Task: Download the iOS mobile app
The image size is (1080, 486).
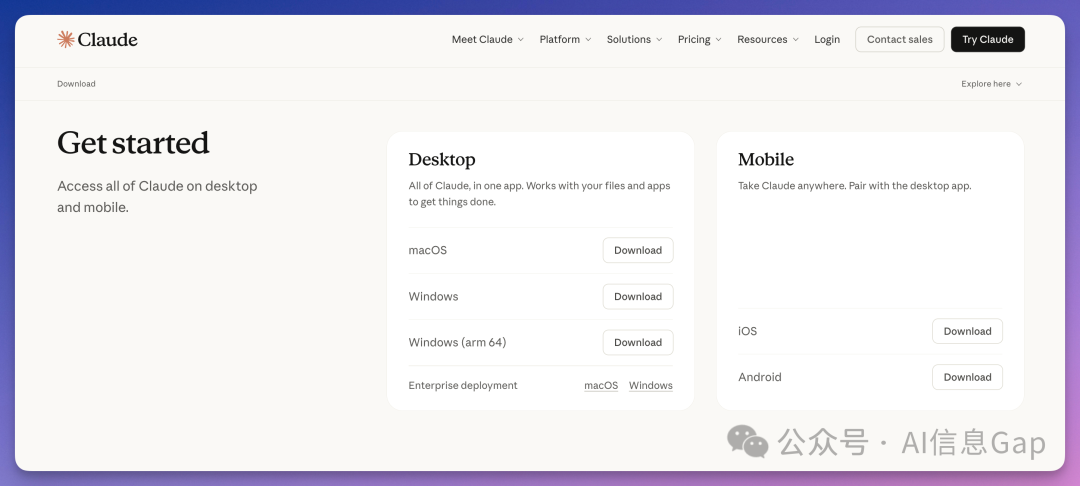Action: [x=967, y=331]
